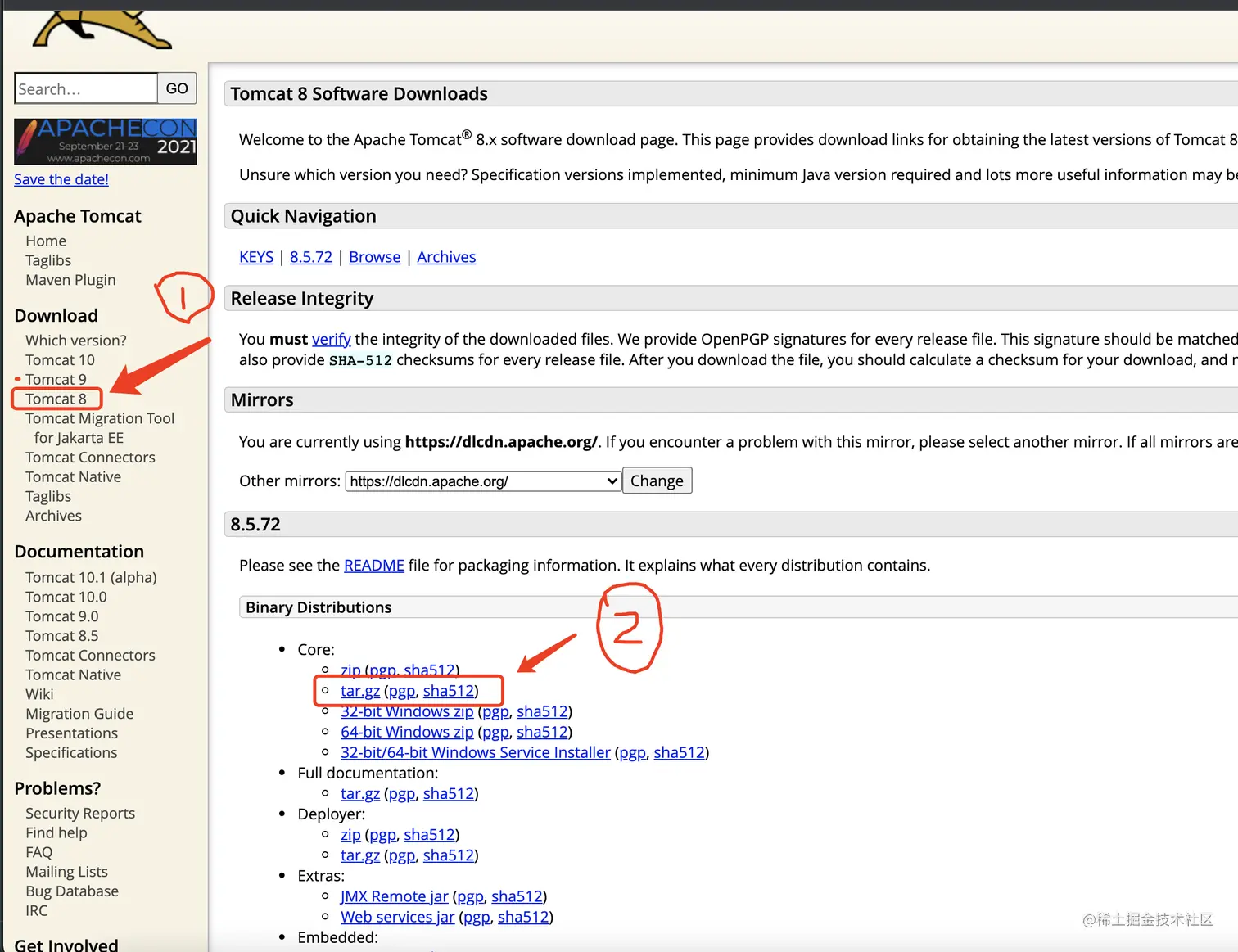Open the Specifications link
This screenshot has height=952, width=1238.
[71, 753]
